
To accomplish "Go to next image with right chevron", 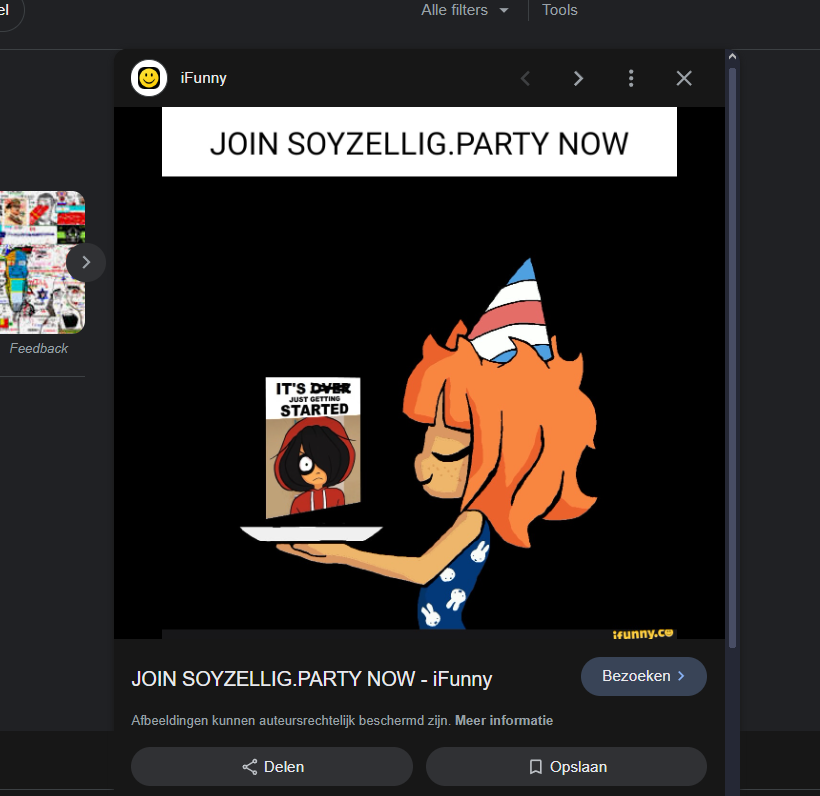I will [x=578, y=78].
